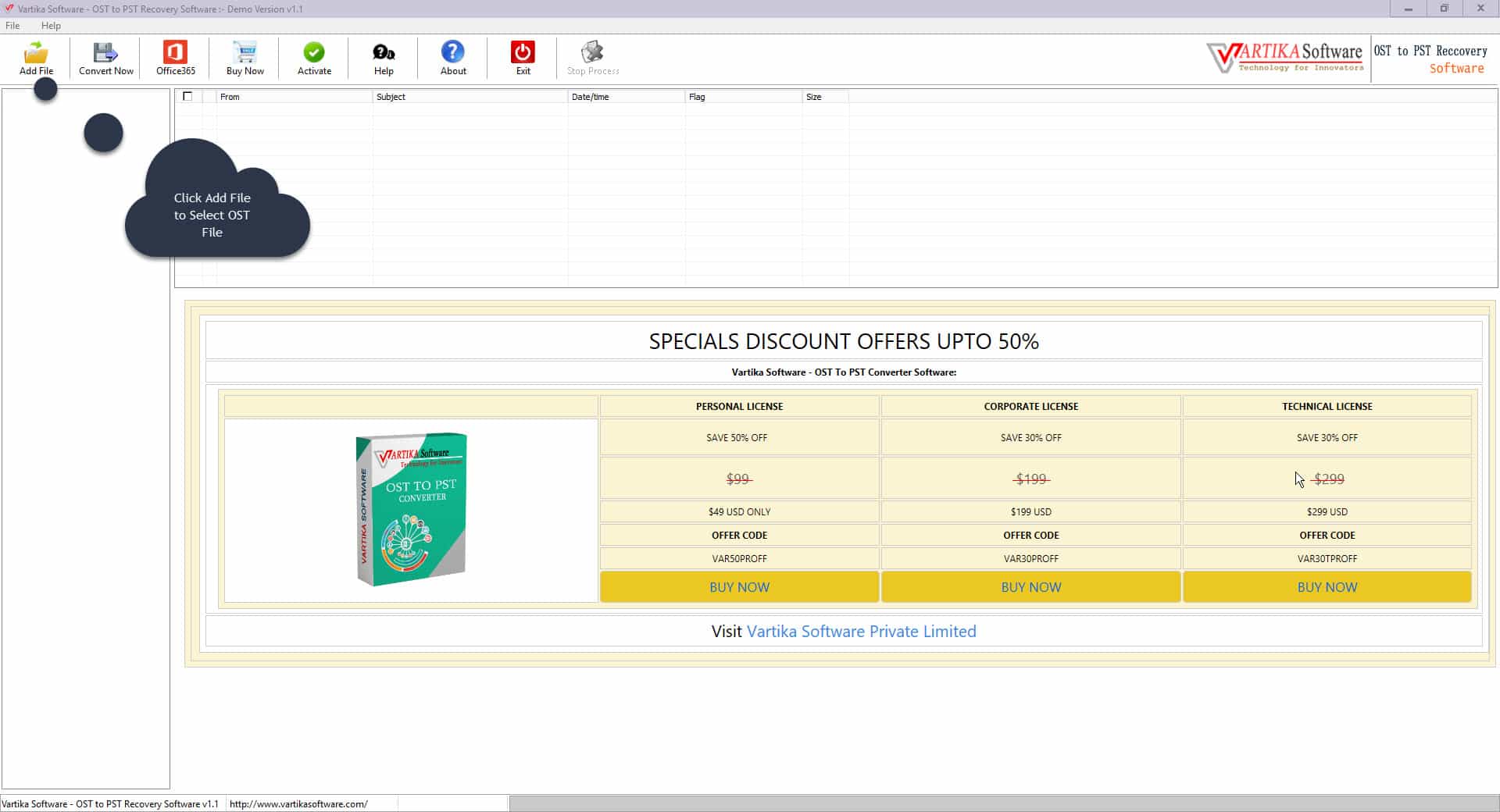1500x812 pixels.
Task: Sort emails by the Subject column header
Action: tap(470, 97)
